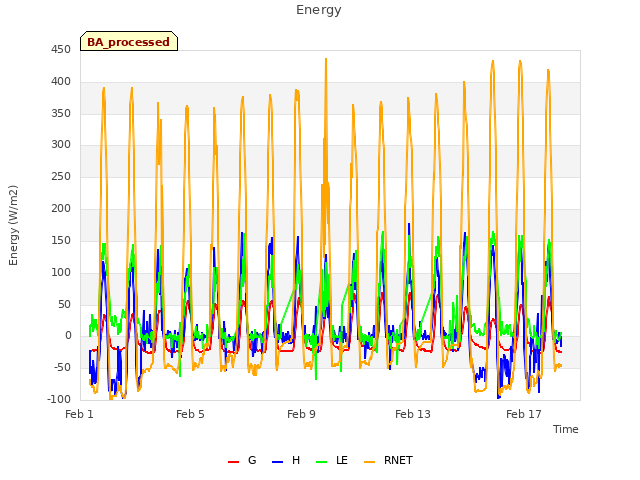Click the orange RNET legend color marker

click(369, 462)
